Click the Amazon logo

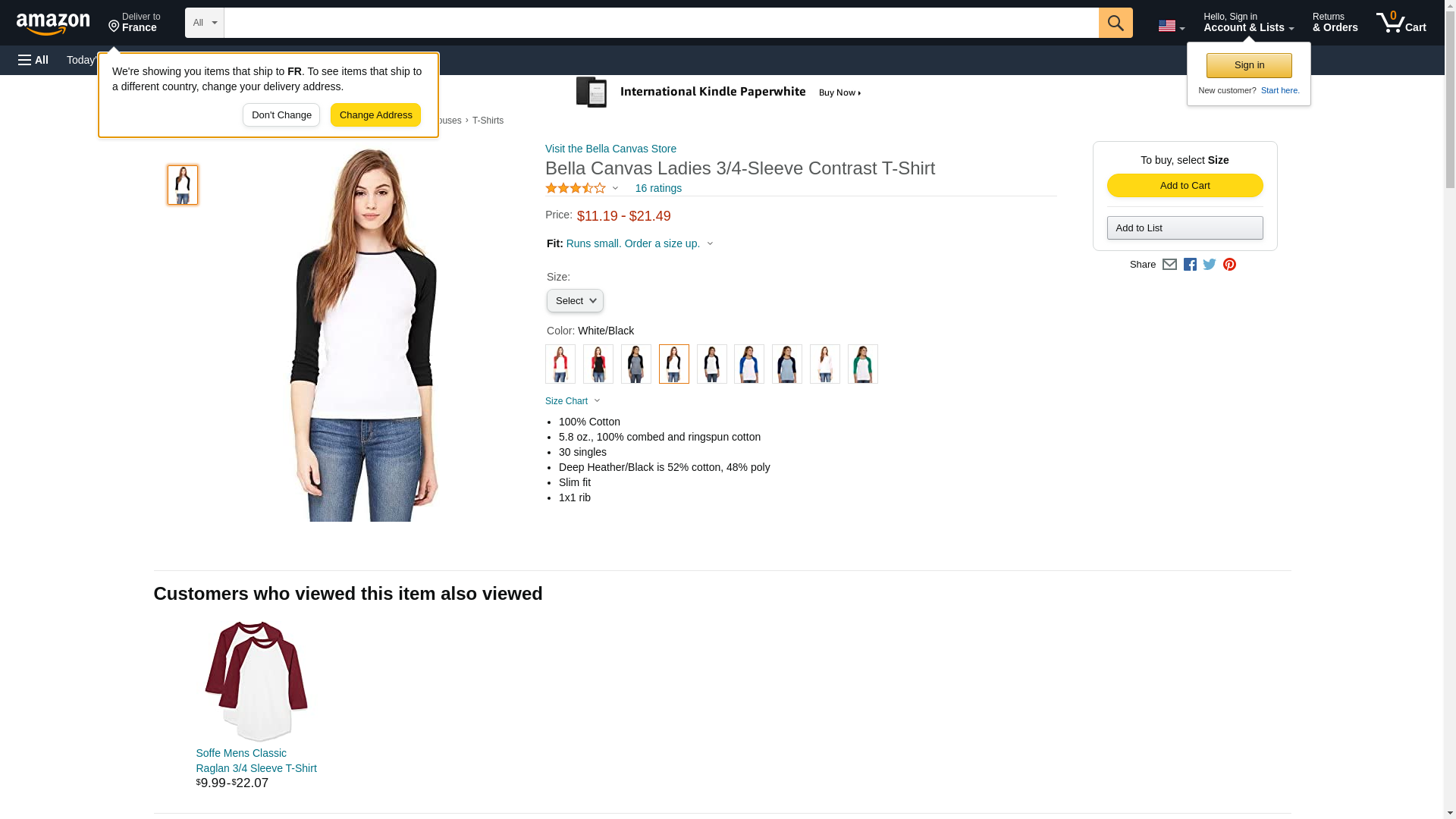point(53,24)
